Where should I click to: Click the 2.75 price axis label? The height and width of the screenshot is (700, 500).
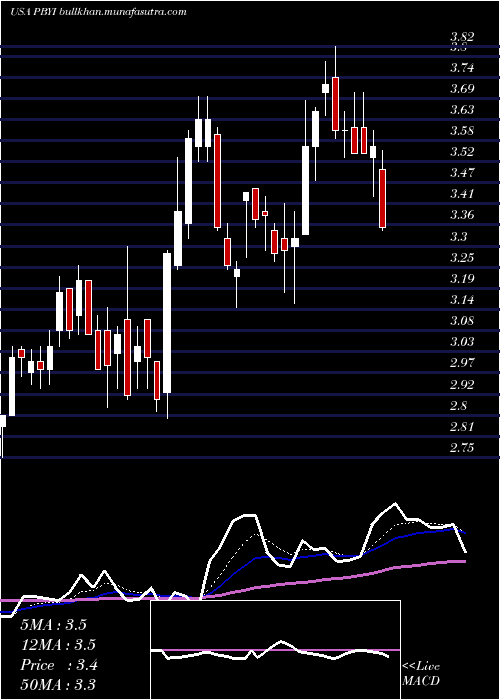coord(462,448)
